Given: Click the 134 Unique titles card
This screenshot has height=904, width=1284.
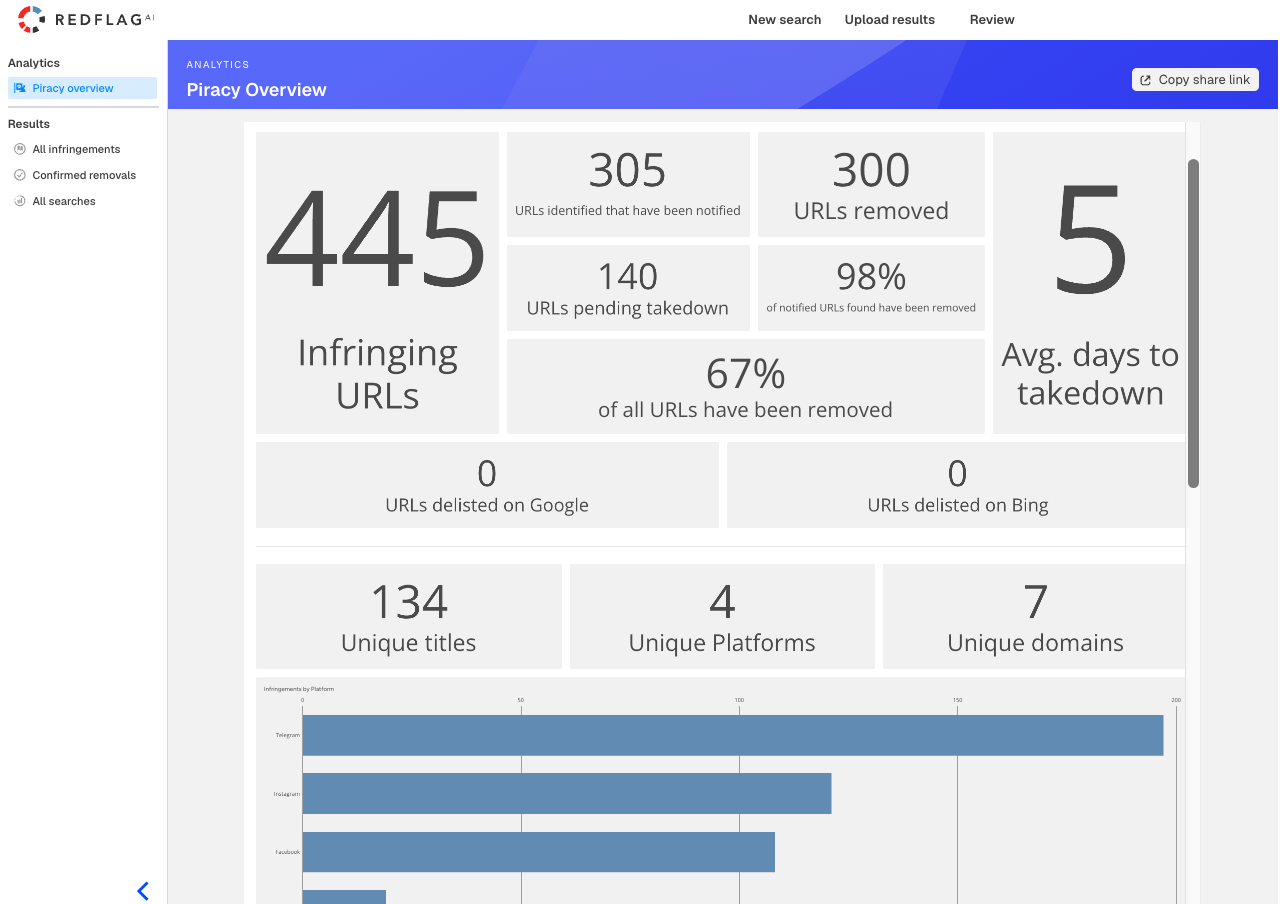Looking at the screenshot, I should click(x=408, y=616).
